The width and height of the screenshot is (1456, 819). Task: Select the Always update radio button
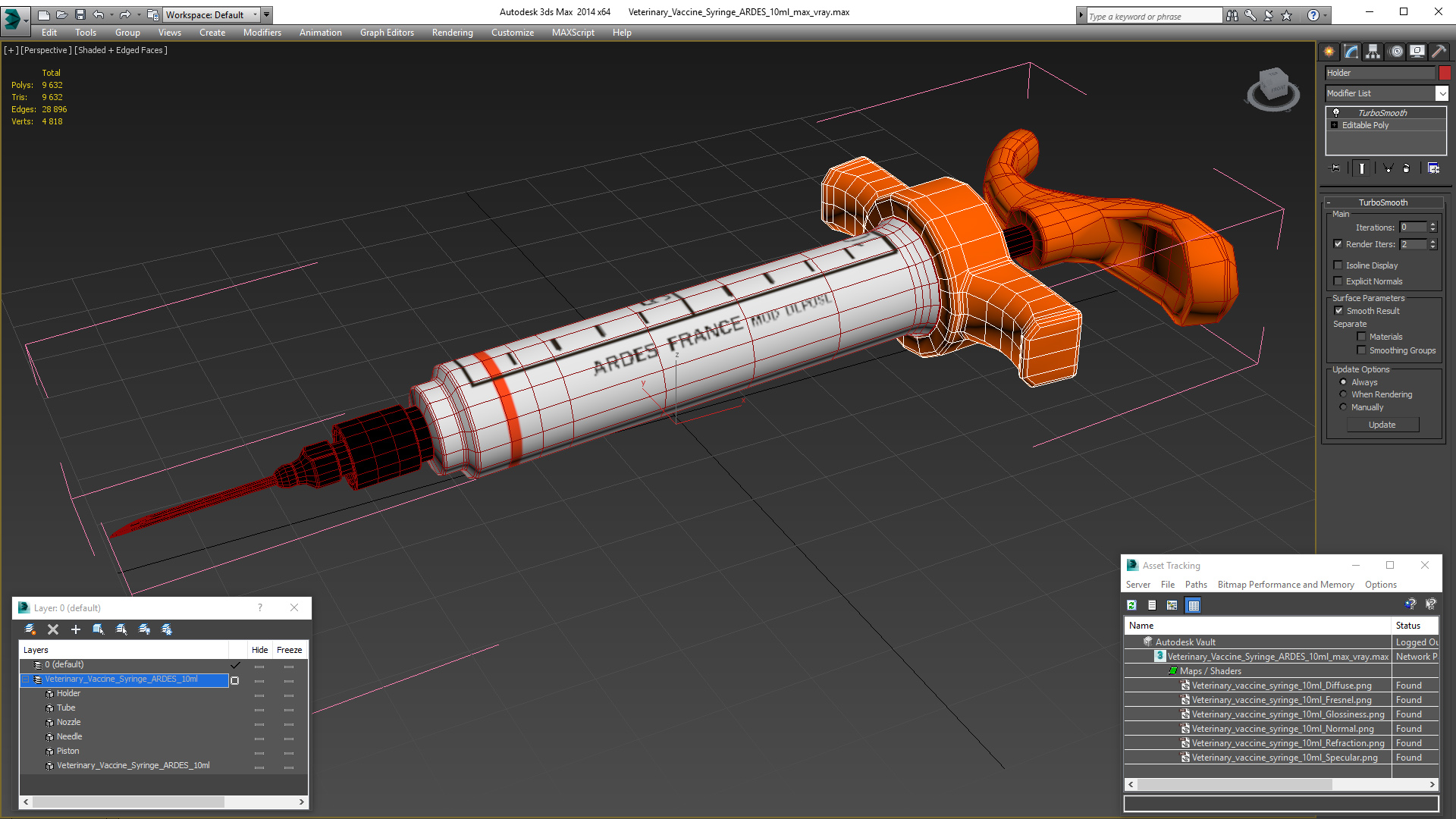coord(1343,382)
